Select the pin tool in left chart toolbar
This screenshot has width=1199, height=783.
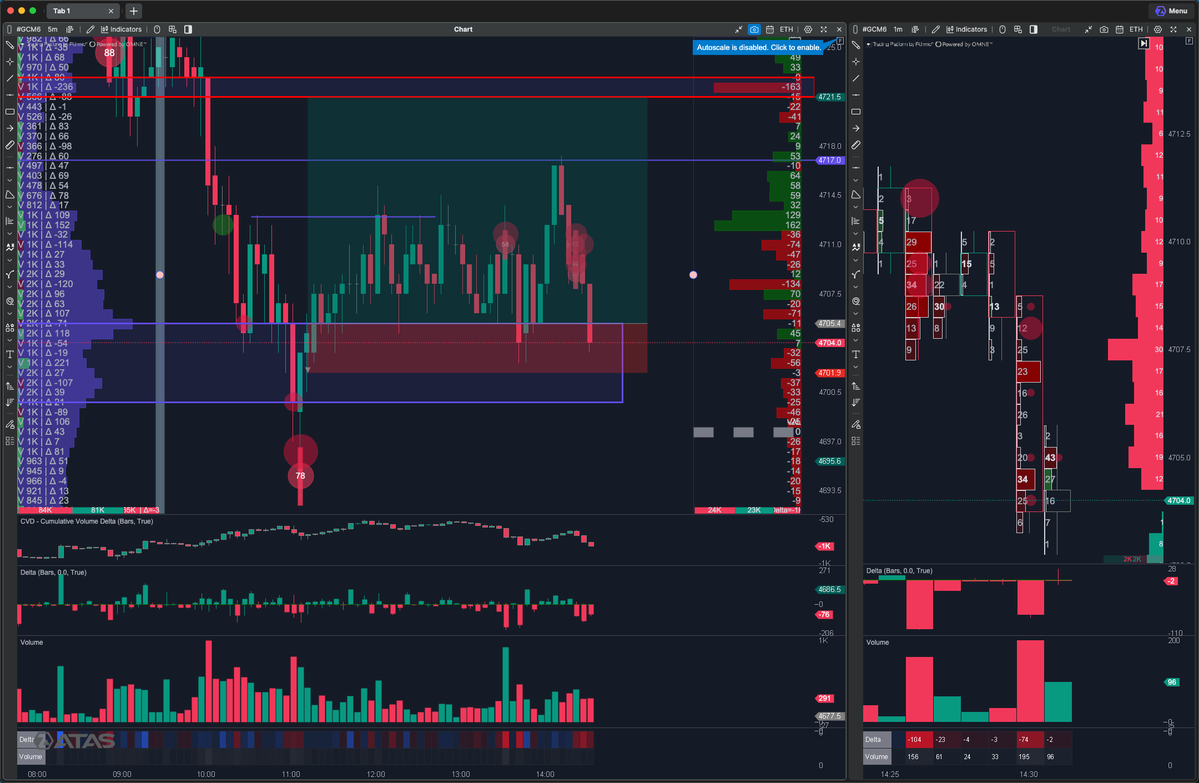pyautogui.click(x=9, y=45)
